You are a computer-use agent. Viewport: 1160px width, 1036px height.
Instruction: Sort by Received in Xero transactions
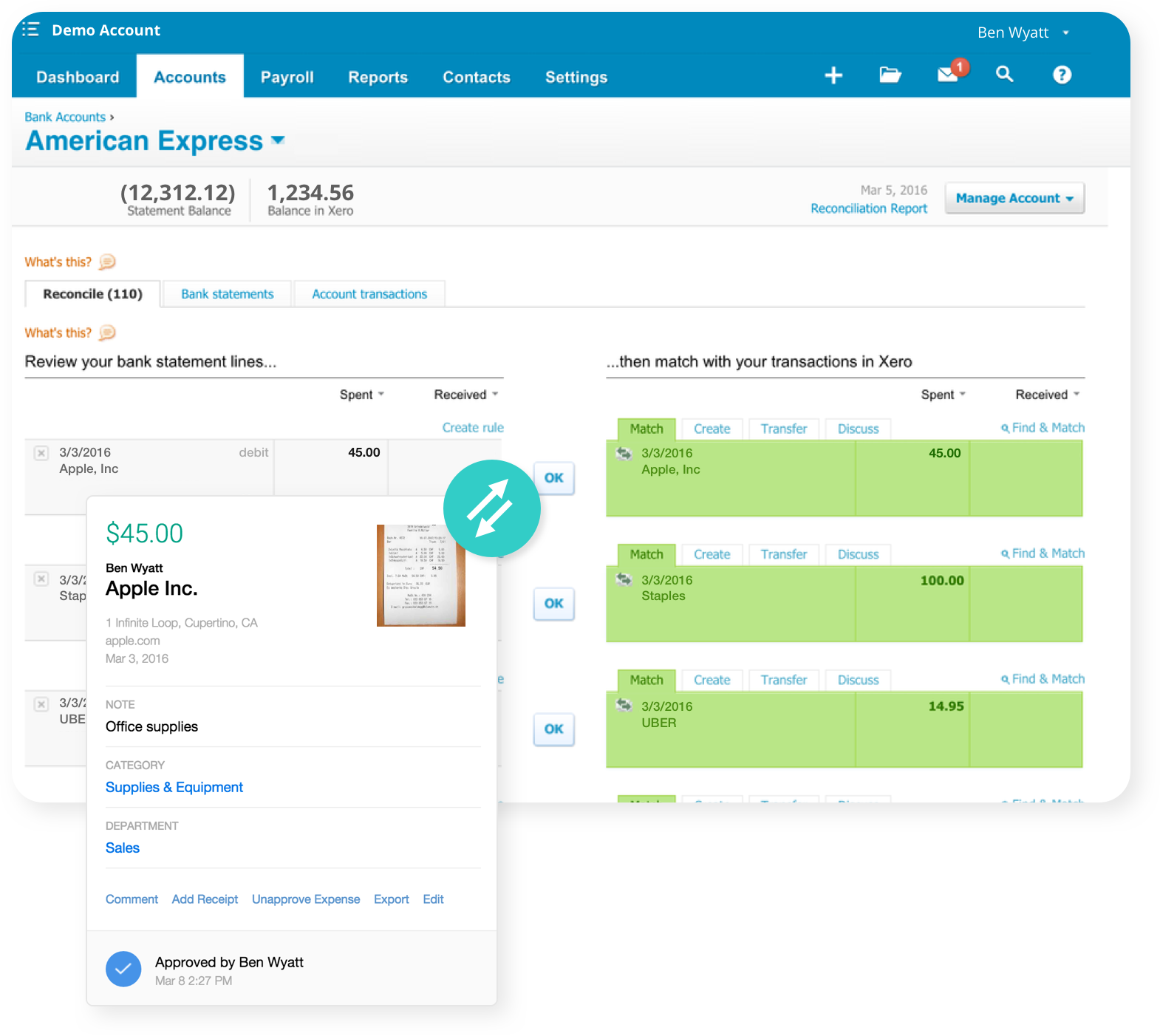pyautogui.click(x=1048, y=395)
